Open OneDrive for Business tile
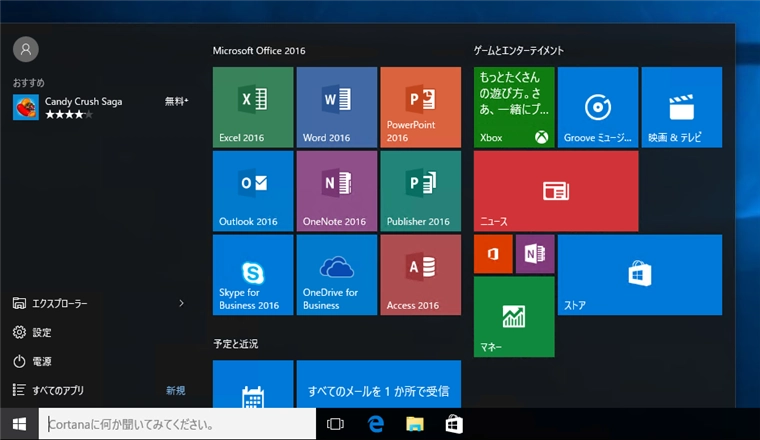The width and height of the screenshot is (760, 440). (x=337, y=275)
